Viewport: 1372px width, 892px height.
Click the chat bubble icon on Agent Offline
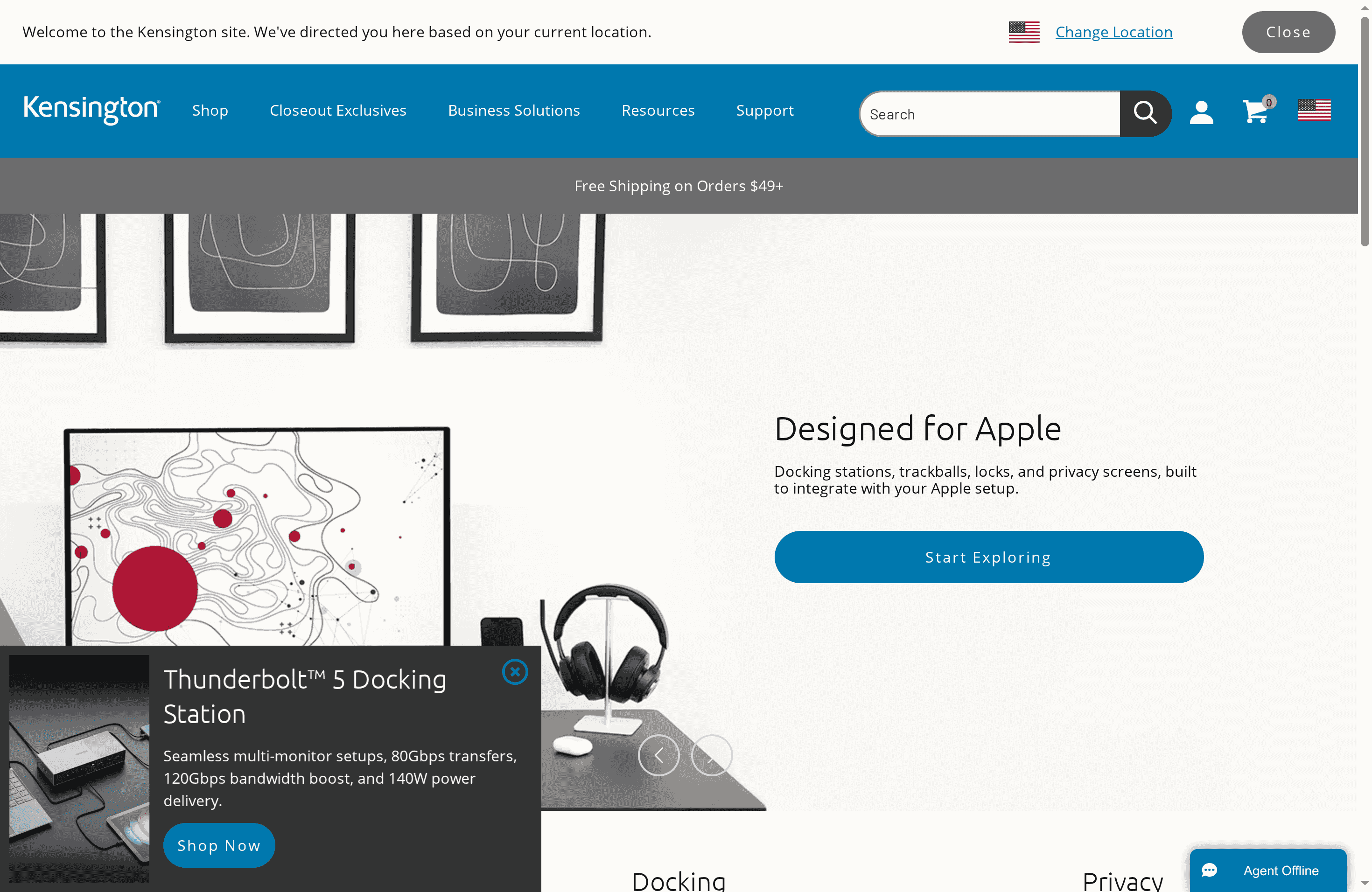[1211, 871]
